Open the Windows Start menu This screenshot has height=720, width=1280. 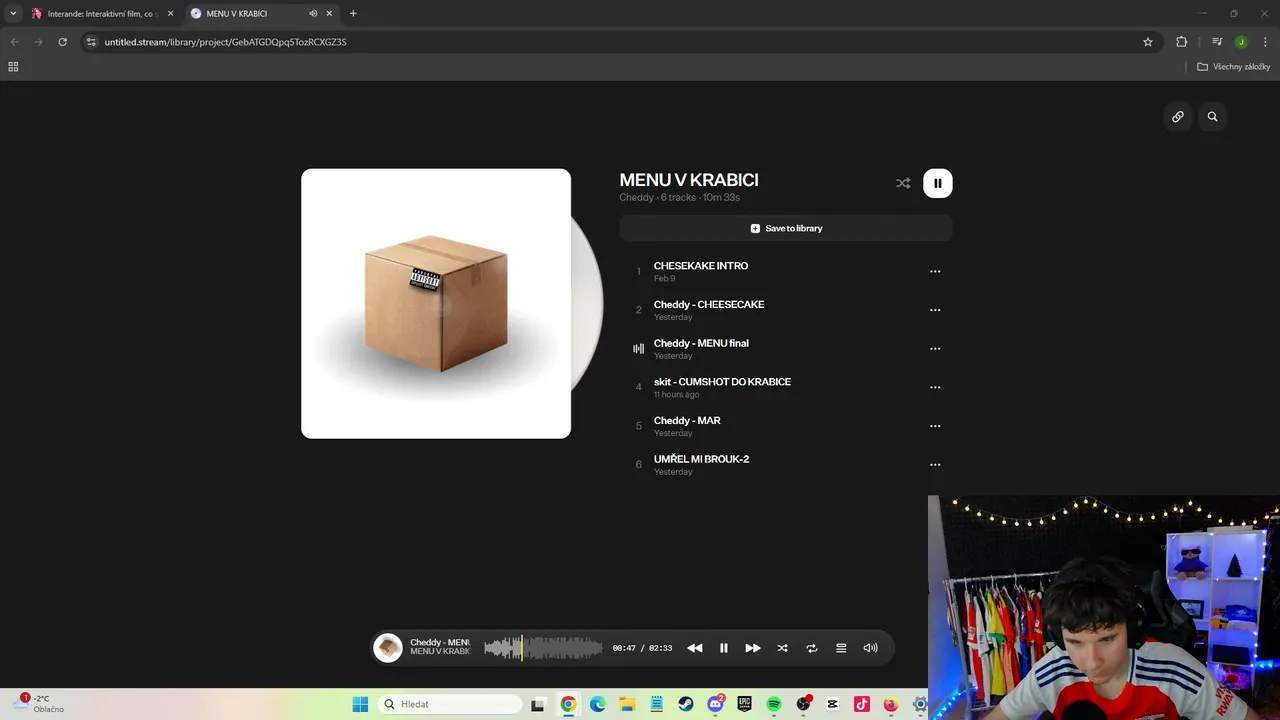coord(360,704)
